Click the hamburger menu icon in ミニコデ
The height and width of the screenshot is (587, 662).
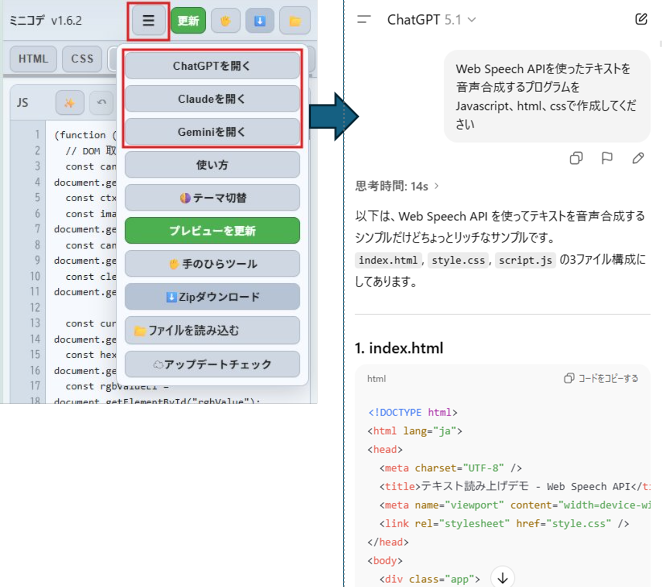(x=148, y=20)
